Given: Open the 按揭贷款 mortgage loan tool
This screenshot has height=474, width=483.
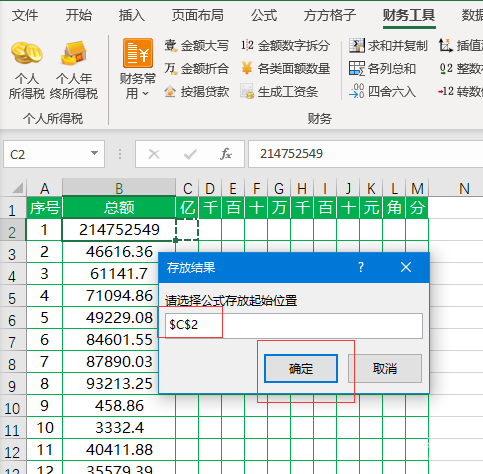Looking at the screenshot, I should [197, 91].
